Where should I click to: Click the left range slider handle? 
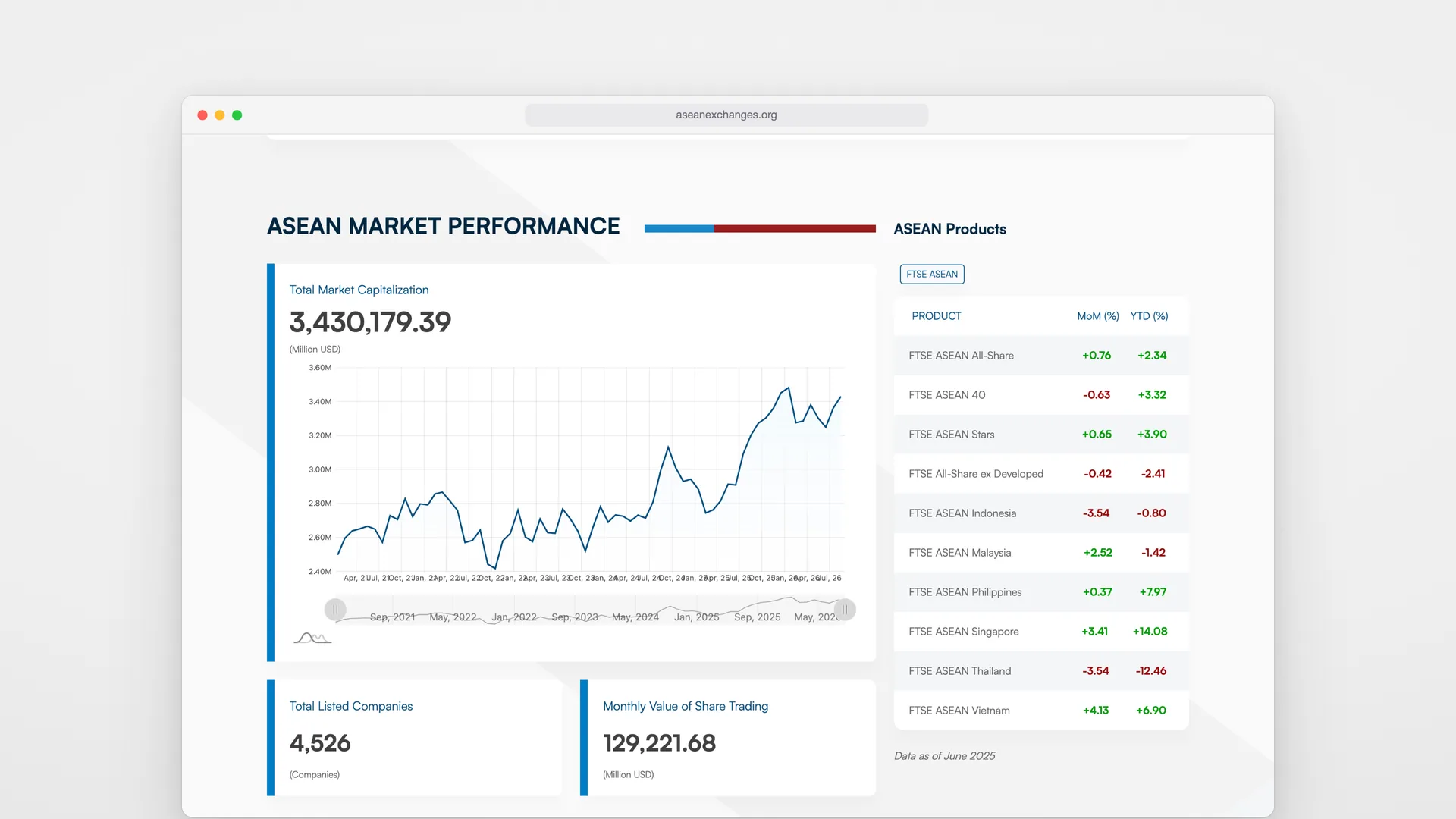point(335,609)
